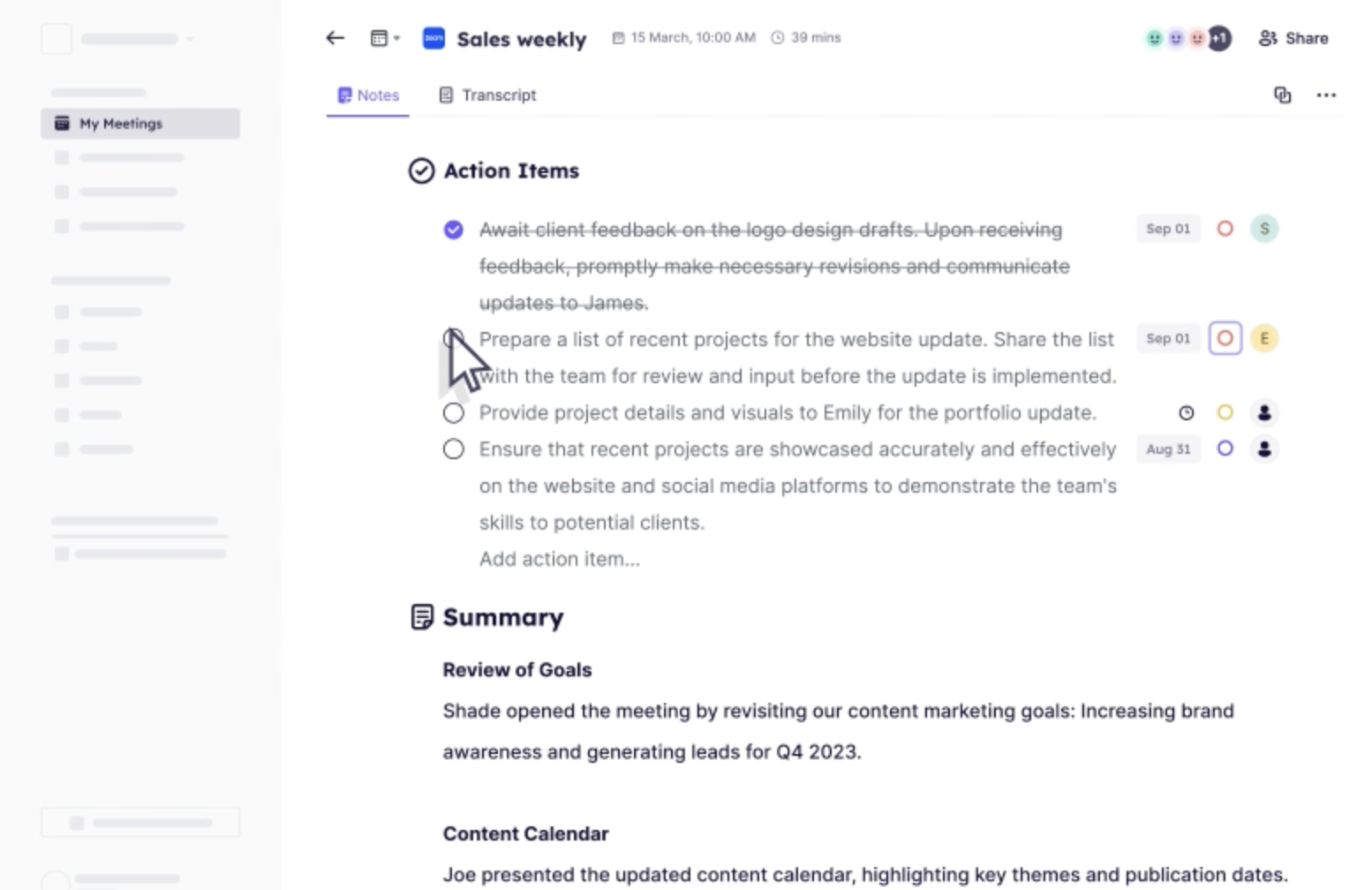
Task: Click the Share button
Action: [1293, 38]
